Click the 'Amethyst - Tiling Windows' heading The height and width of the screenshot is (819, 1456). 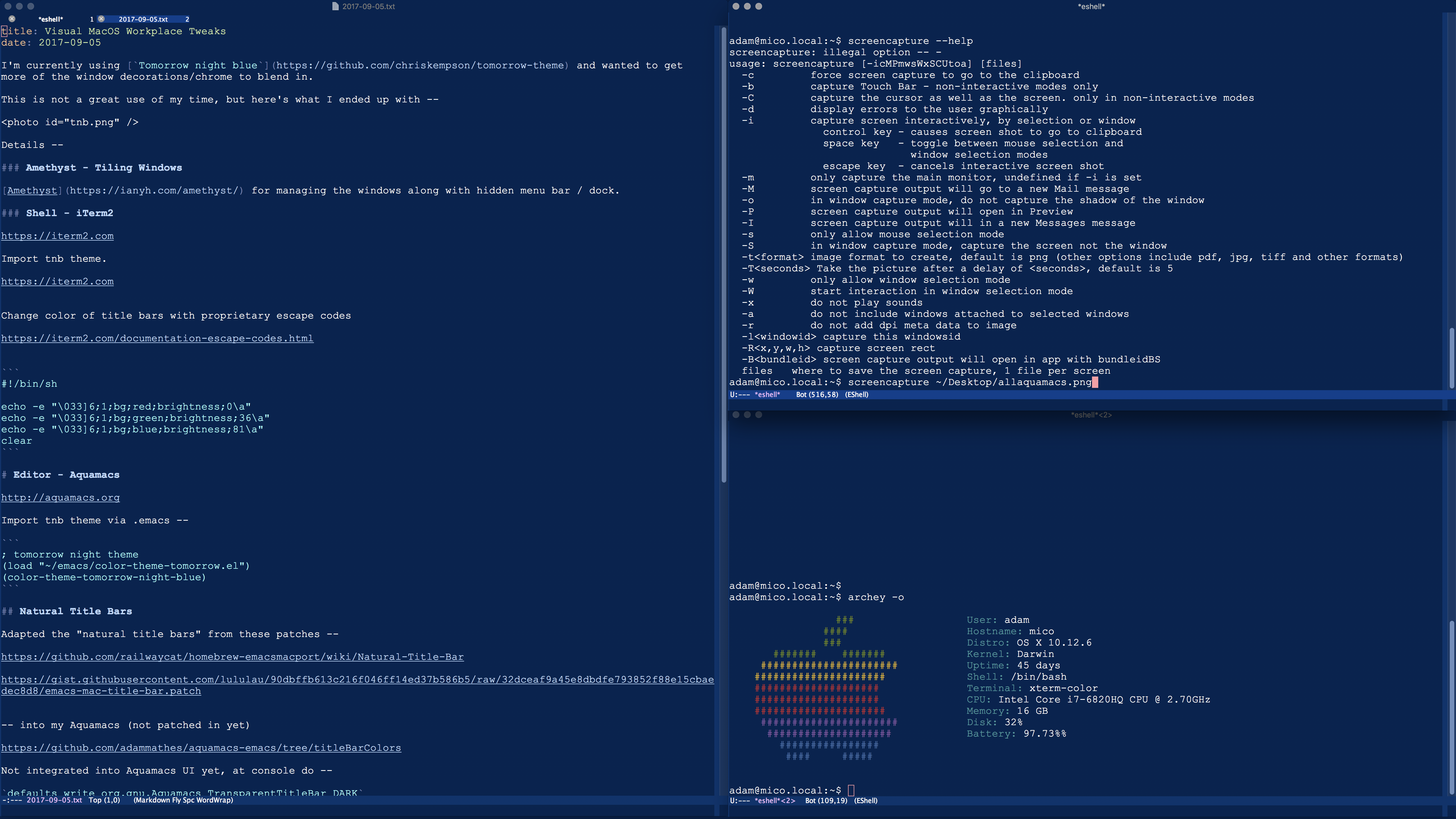pyautogui.click(x=104, y=168)
